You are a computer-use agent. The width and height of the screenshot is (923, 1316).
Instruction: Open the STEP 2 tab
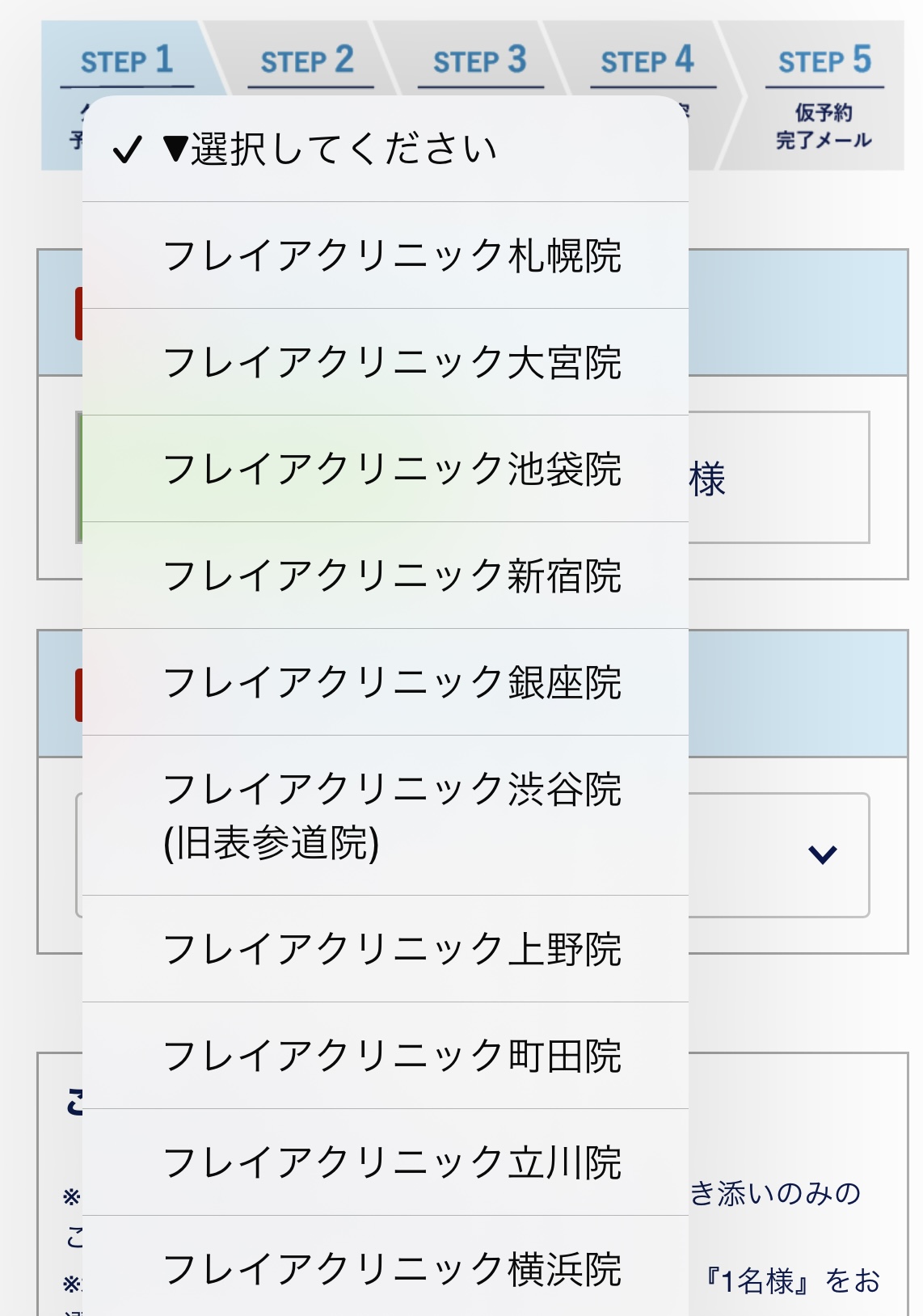pyautogui.click(x=307, y=61)
